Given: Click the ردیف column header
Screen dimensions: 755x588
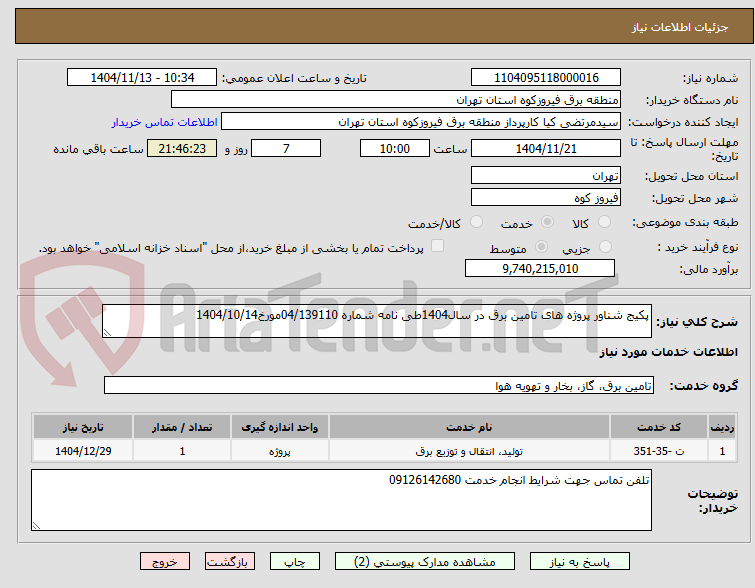Looking at the screenshot, I should pos(722,427).
